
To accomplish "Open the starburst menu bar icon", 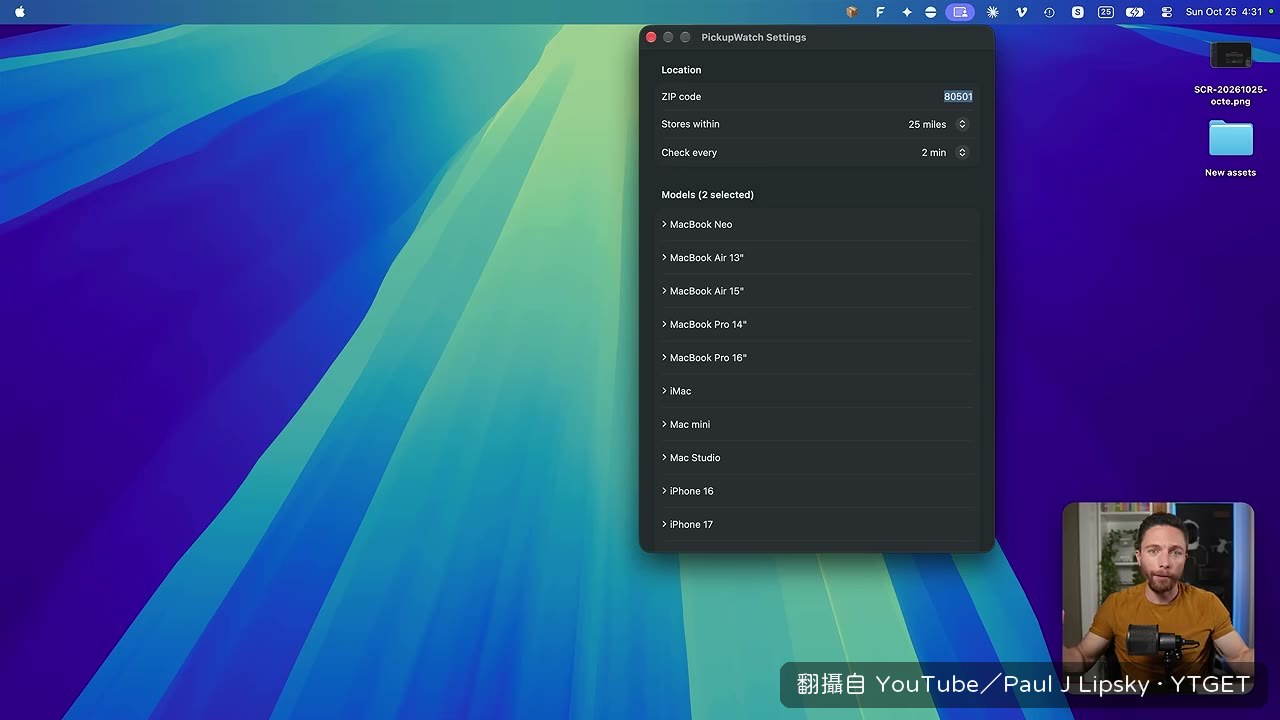I will click(992, 12).
